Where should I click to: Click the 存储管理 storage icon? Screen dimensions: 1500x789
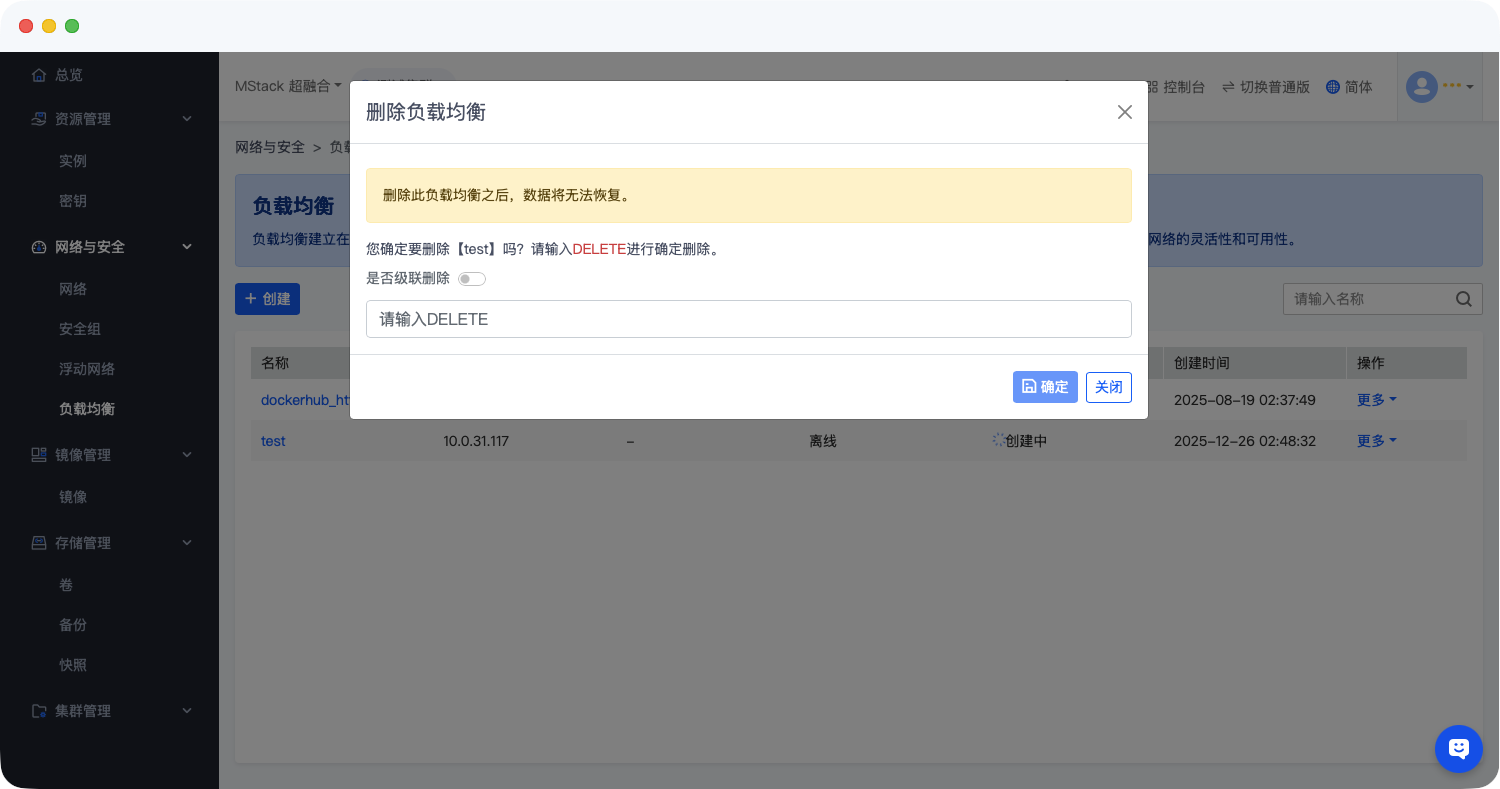[x=37, y=542]
